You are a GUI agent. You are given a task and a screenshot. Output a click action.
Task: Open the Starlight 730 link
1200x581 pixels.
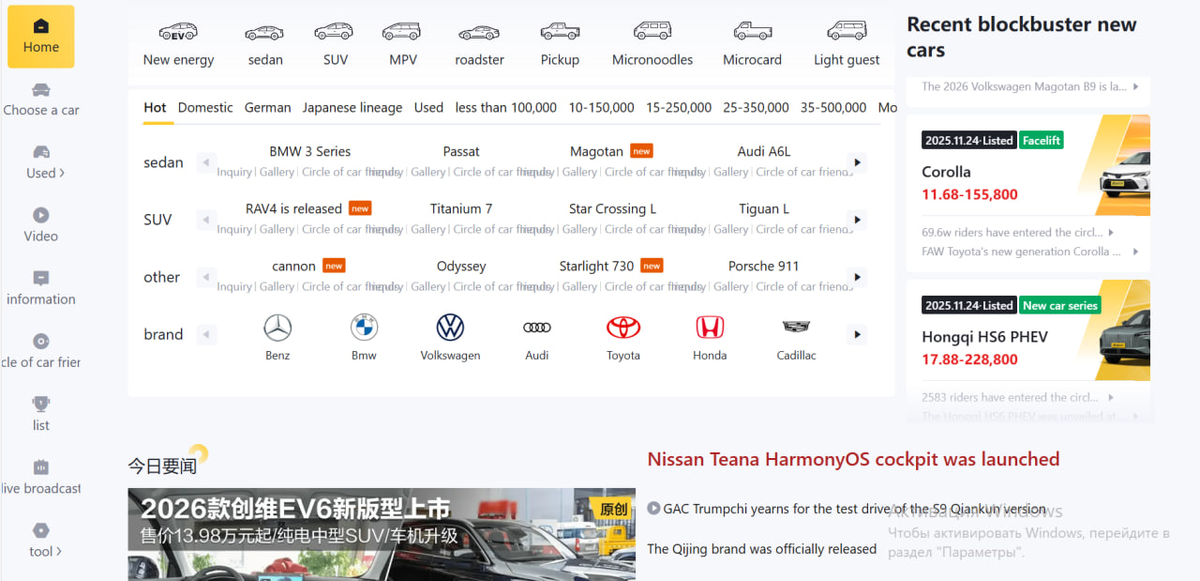coord(597,267)
